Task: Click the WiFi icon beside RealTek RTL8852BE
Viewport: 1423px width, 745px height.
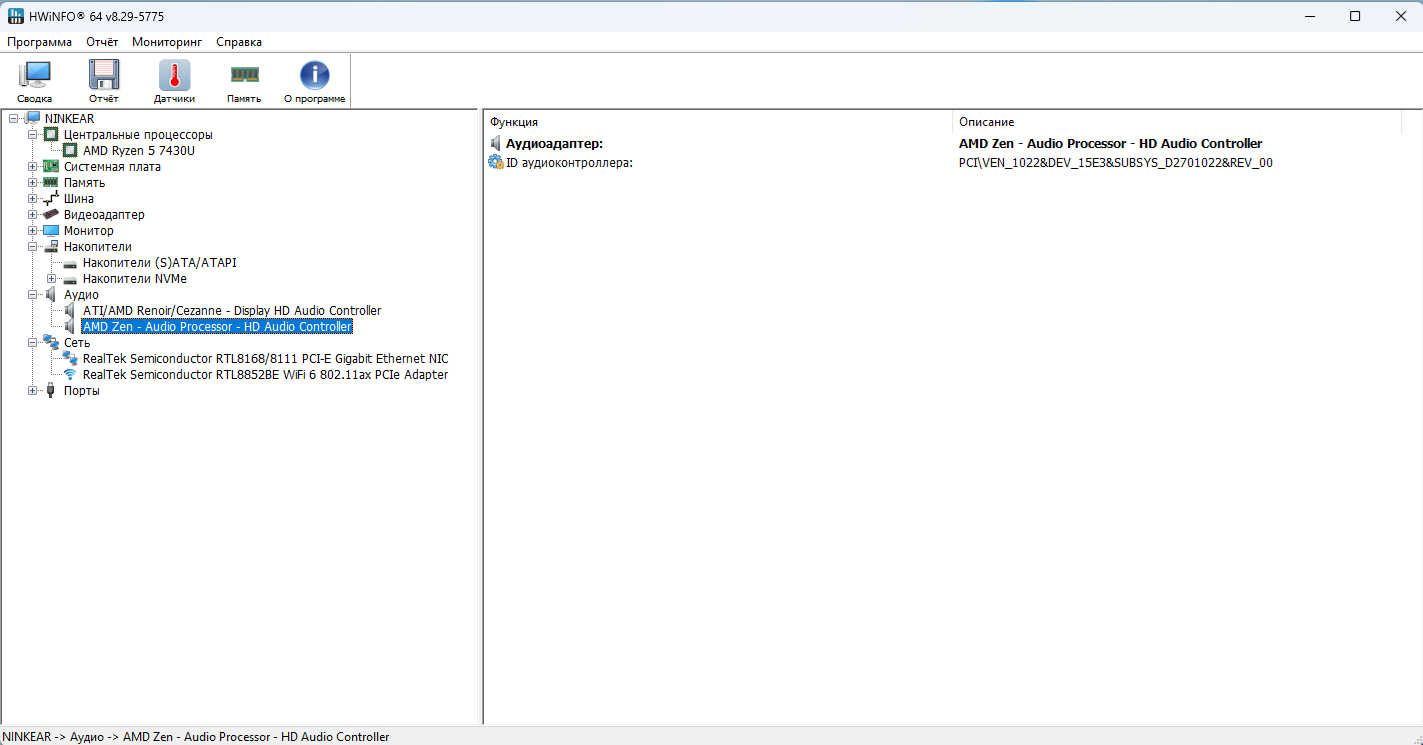Action: [x=70, y=375]
